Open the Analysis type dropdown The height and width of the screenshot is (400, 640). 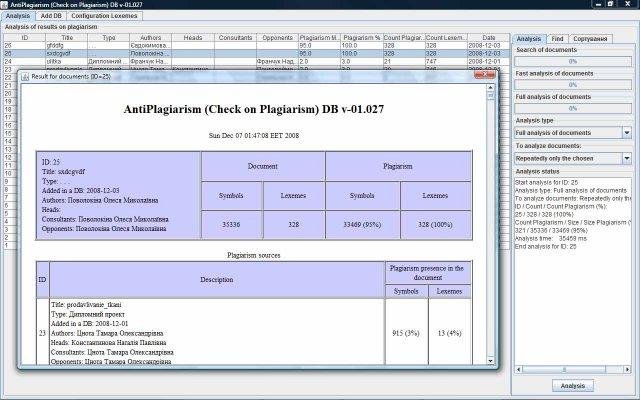click(x=627, y=133)
